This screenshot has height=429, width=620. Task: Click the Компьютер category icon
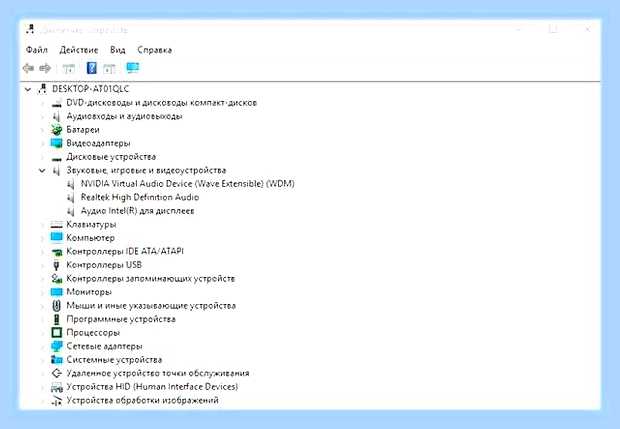pyautogui.click(x=57, y=237)
